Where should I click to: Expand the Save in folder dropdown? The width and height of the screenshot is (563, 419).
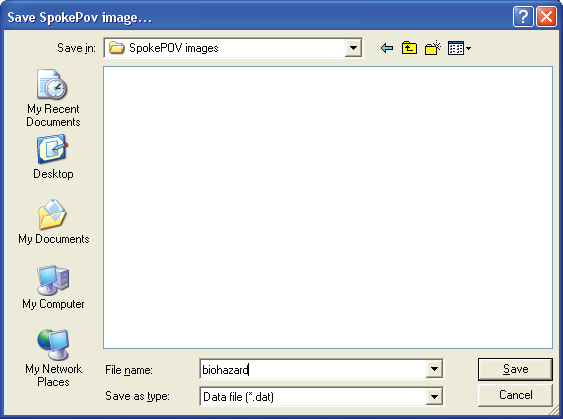tap(353, 48)
